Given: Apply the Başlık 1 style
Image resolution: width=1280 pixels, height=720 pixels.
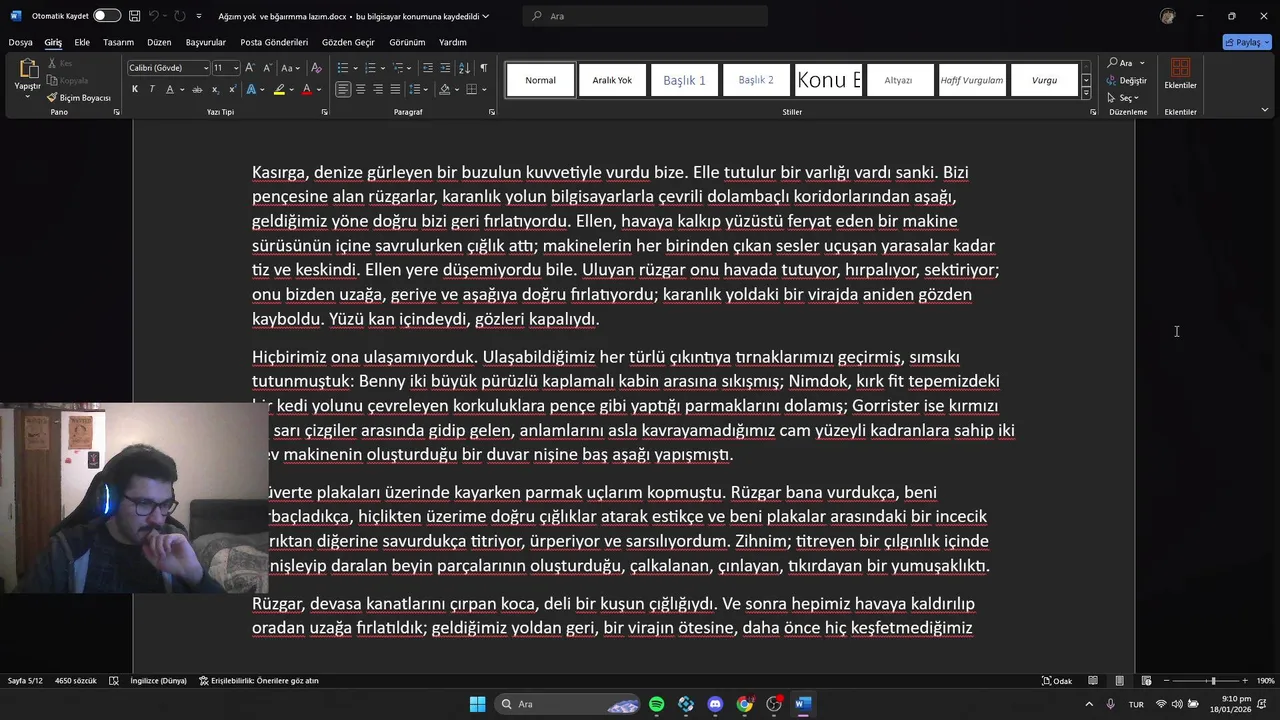Looking at the screenshot, I should [684, 80].
